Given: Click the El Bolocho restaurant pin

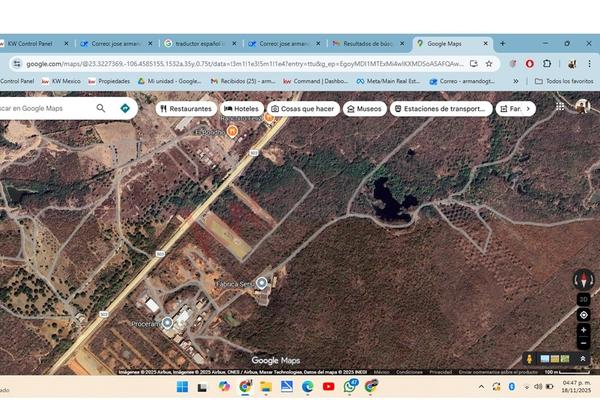Looking at the screenshot, I should click(x=232, y=132).
